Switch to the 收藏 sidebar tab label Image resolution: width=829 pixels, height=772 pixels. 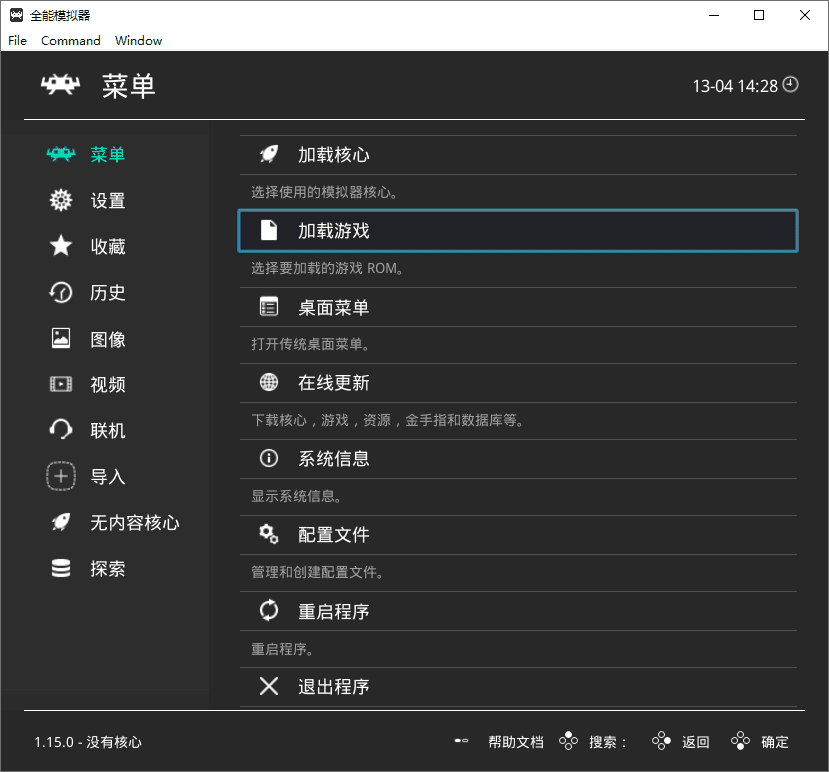coord(108,246)
